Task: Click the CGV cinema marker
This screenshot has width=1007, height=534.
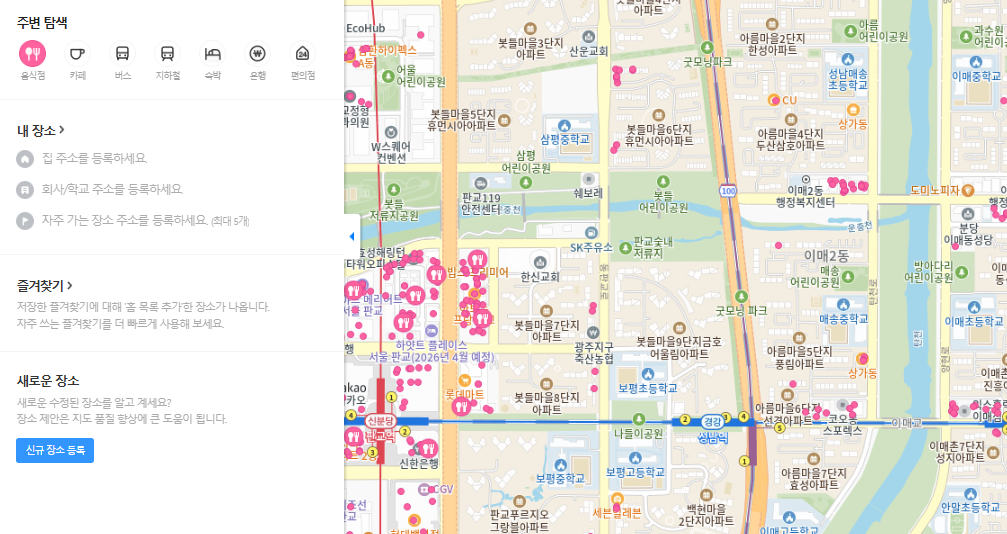Action: click(x=425, y=489)
